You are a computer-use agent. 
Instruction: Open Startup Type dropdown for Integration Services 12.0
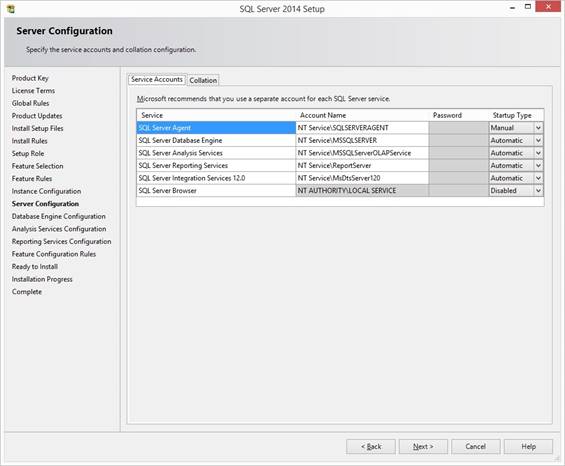(538, 178)
